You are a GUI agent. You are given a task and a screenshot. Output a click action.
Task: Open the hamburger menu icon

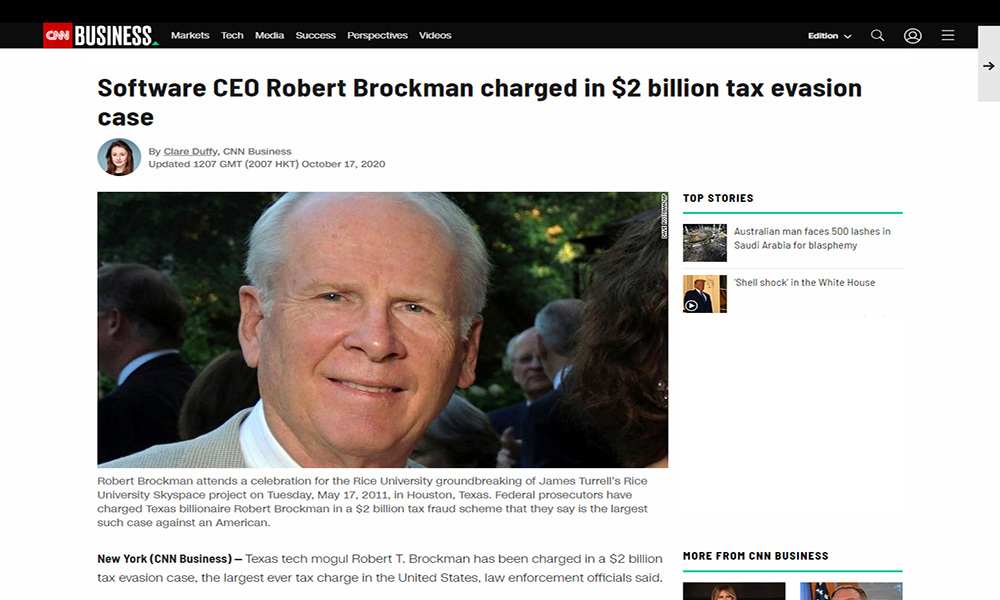pos(948,35)
